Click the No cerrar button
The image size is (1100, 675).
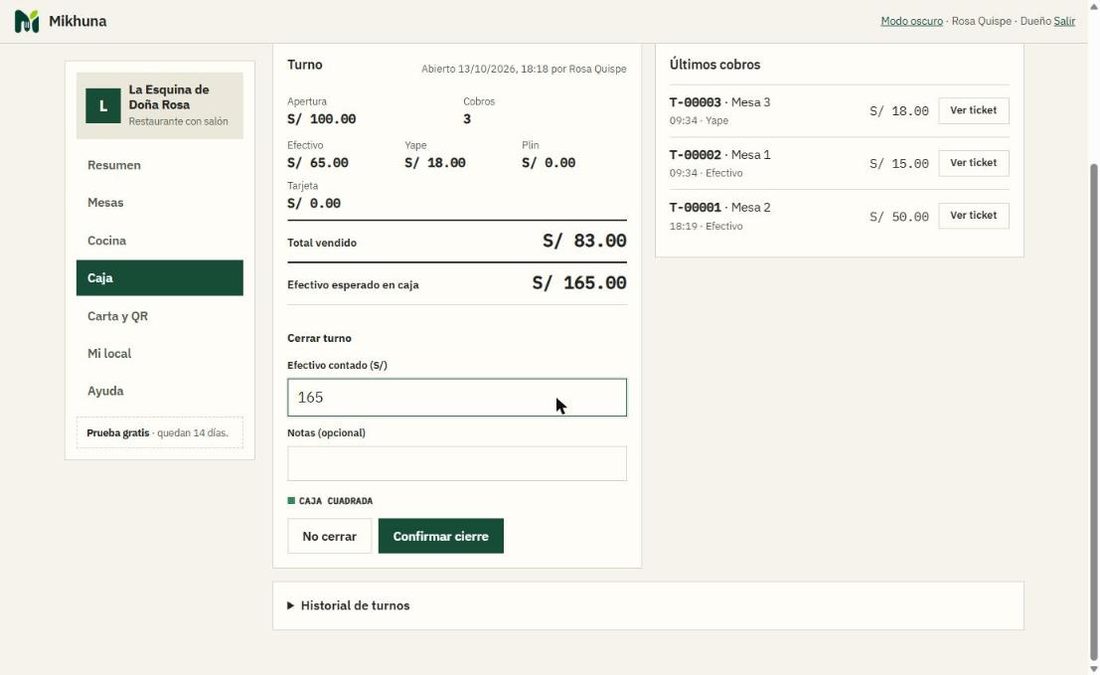click(x=329, y=536)
